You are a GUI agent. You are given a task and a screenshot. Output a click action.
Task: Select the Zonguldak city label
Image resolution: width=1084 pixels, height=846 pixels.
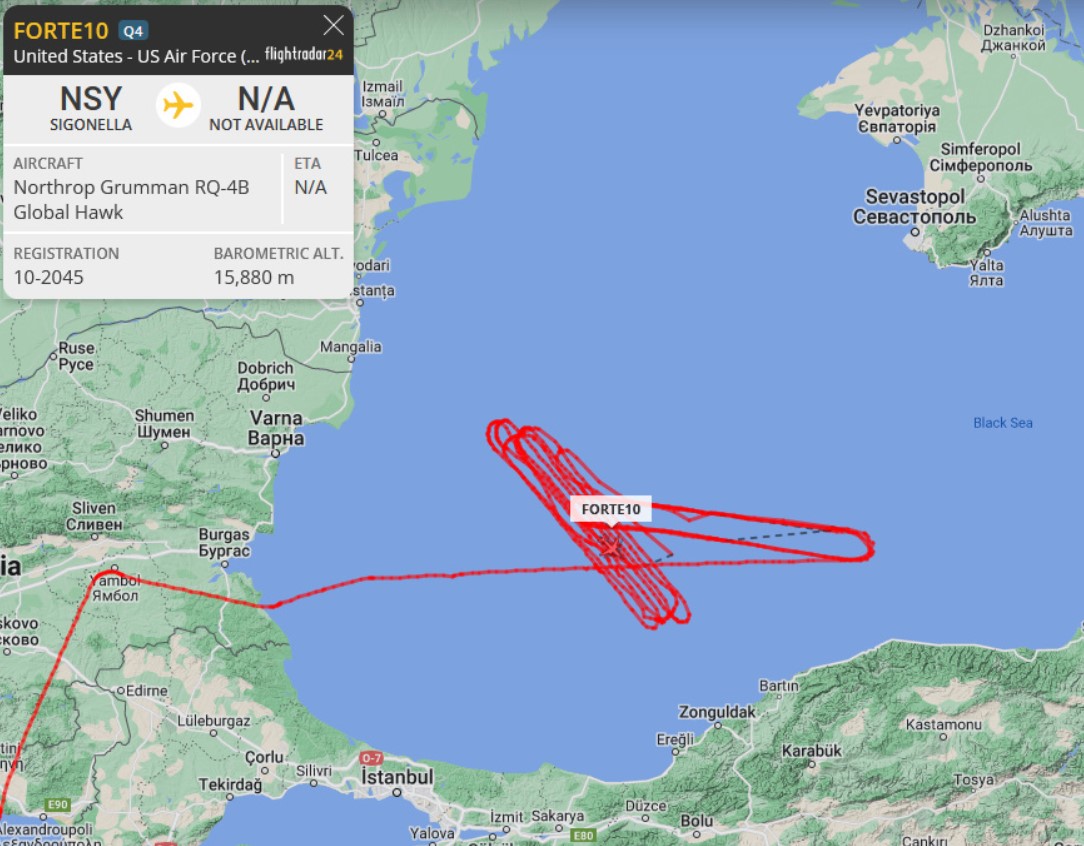click(x=716, y=712)
